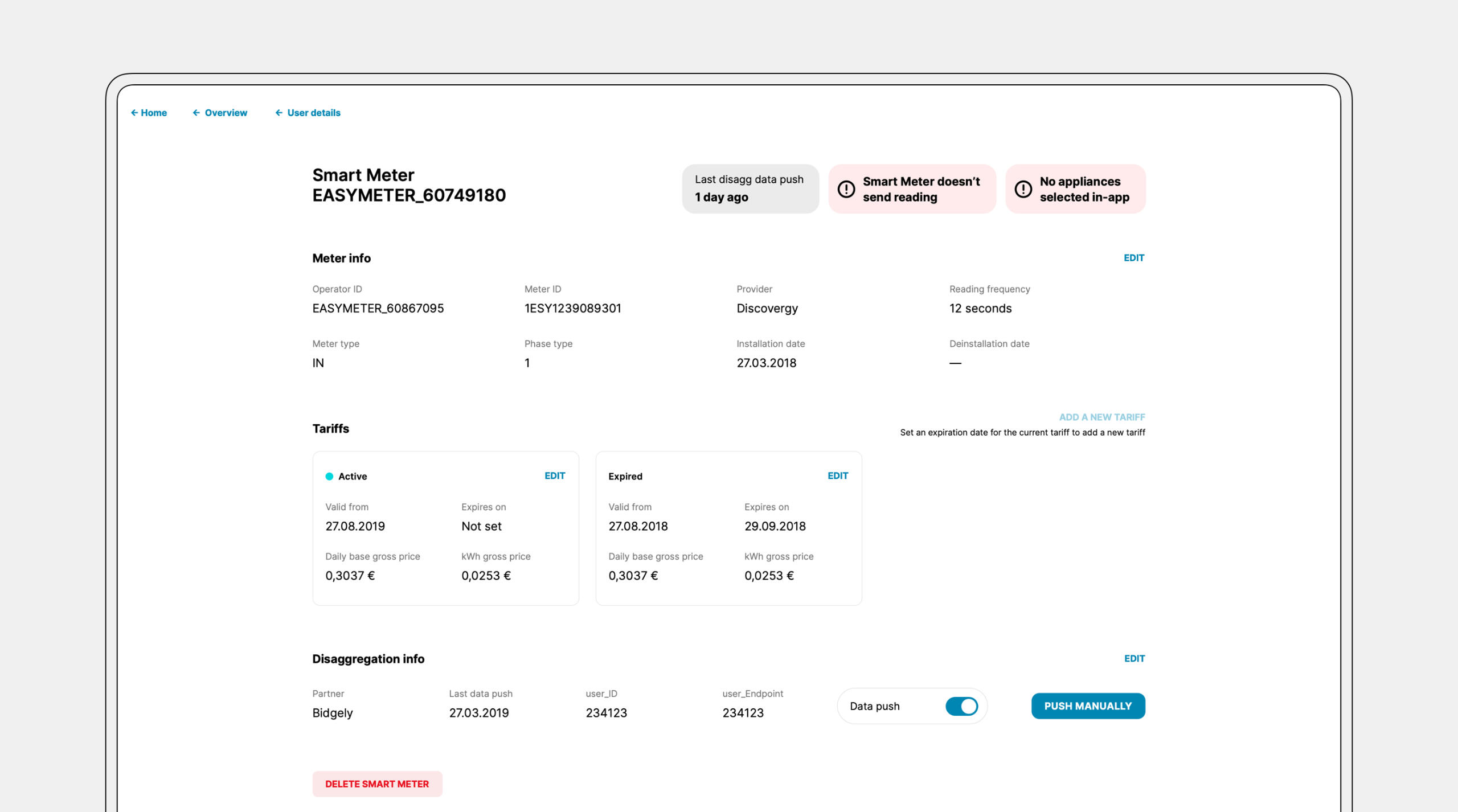Image resolution: width=1458 pixels, height=812 pixels.
Task: Toggle the Data push switch off
Action: pyautogui.click(x=961, y=706)
